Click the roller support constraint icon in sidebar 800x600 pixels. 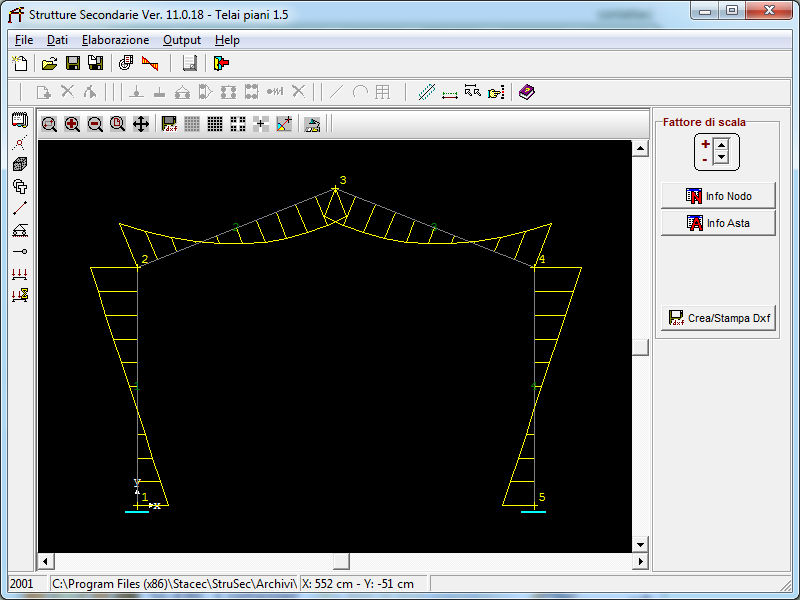pos(20,230)
